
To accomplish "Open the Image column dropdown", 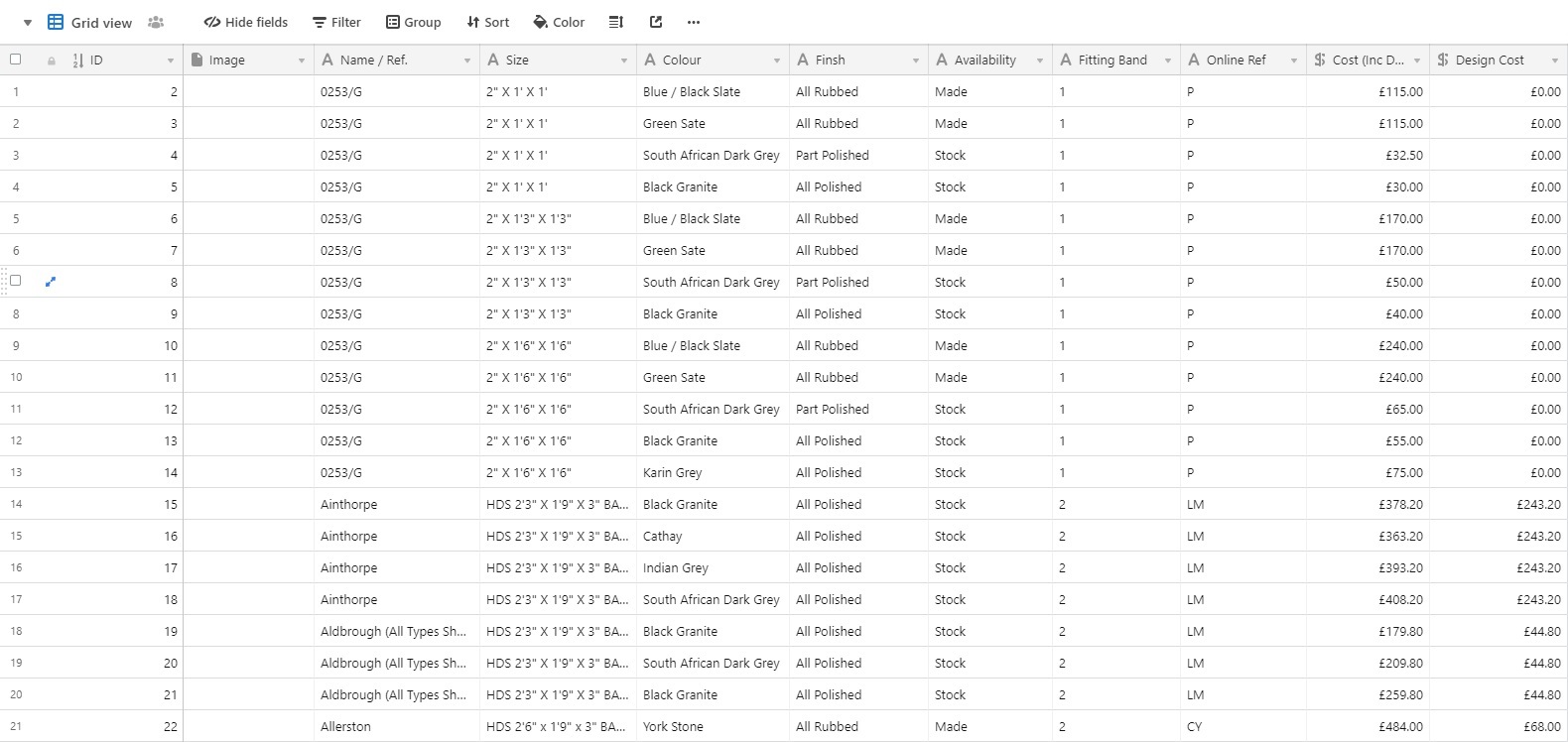I will click(302, 61).
